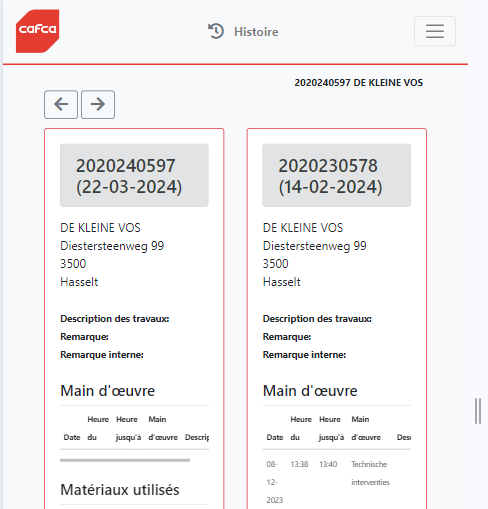Click the vertical panel resize handle
This screenshot has width=488, height=509.
(478, 411)
